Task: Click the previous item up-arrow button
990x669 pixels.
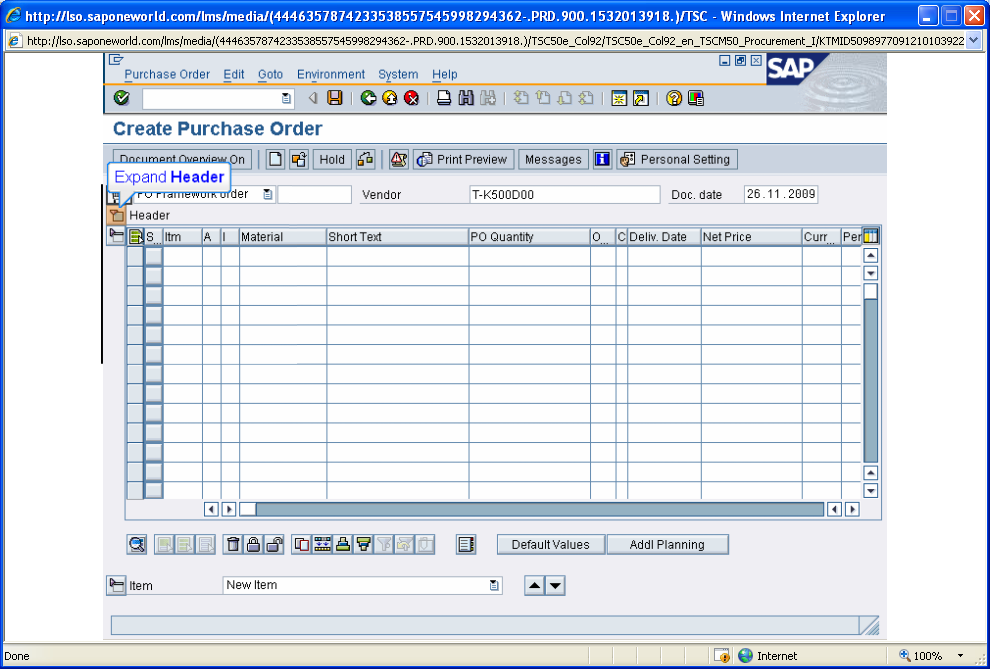Action: 535,585
